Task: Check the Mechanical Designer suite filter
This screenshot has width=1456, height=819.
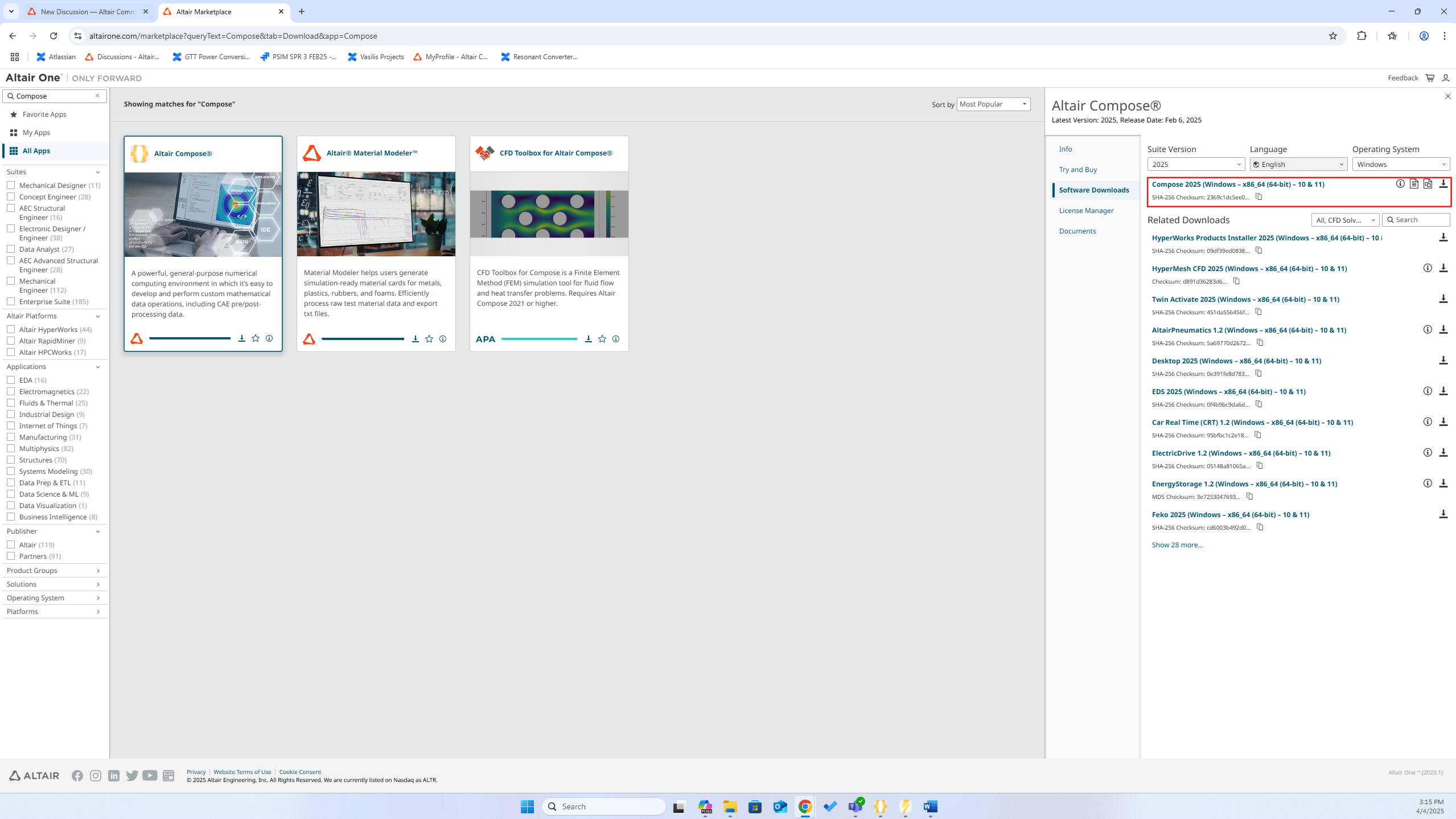Action: pos(11,185)
